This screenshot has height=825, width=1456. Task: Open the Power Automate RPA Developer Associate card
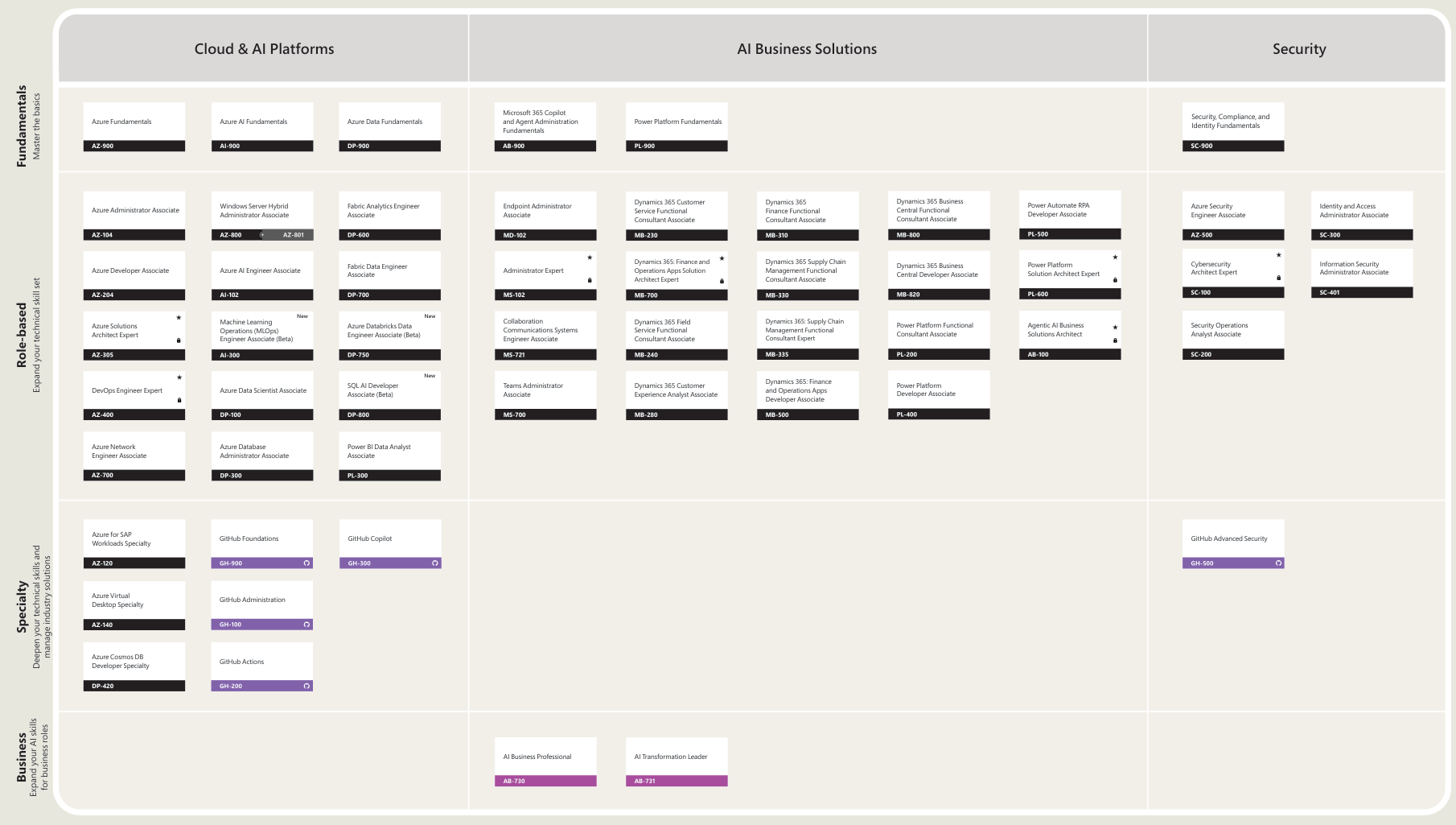pos(1070,215)
